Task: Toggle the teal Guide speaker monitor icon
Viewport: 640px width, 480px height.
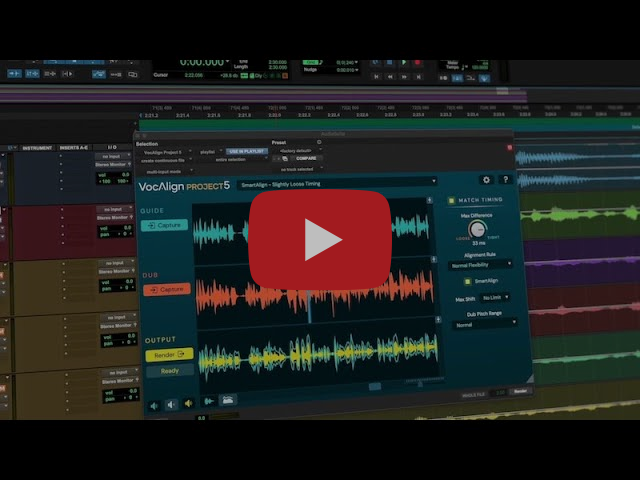Action: pos(154,406)
